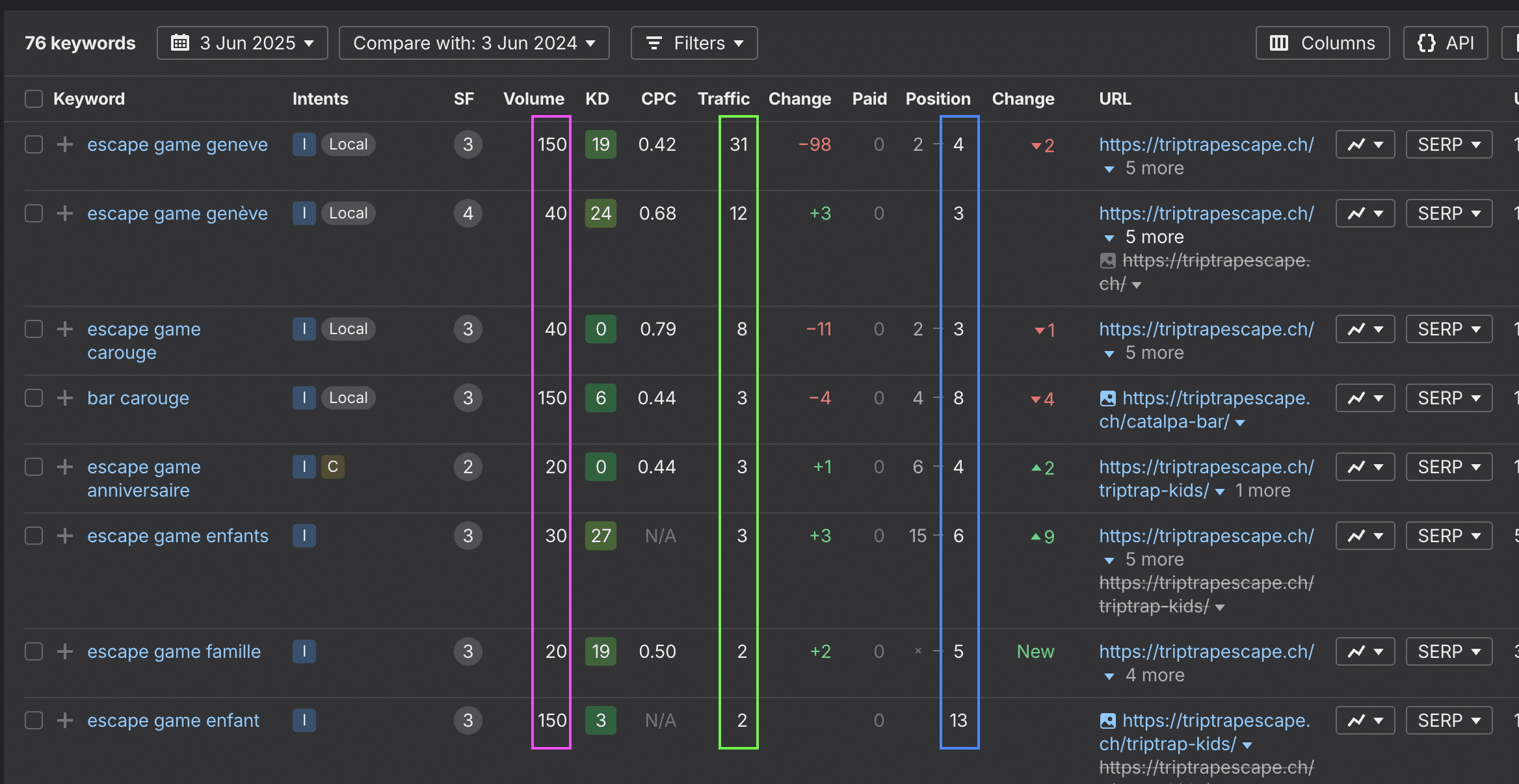Screen dimensions: 1519x784
Task: Click SF count badge 4 for 'escape game genève'
Action: click(x=468, y=213)
